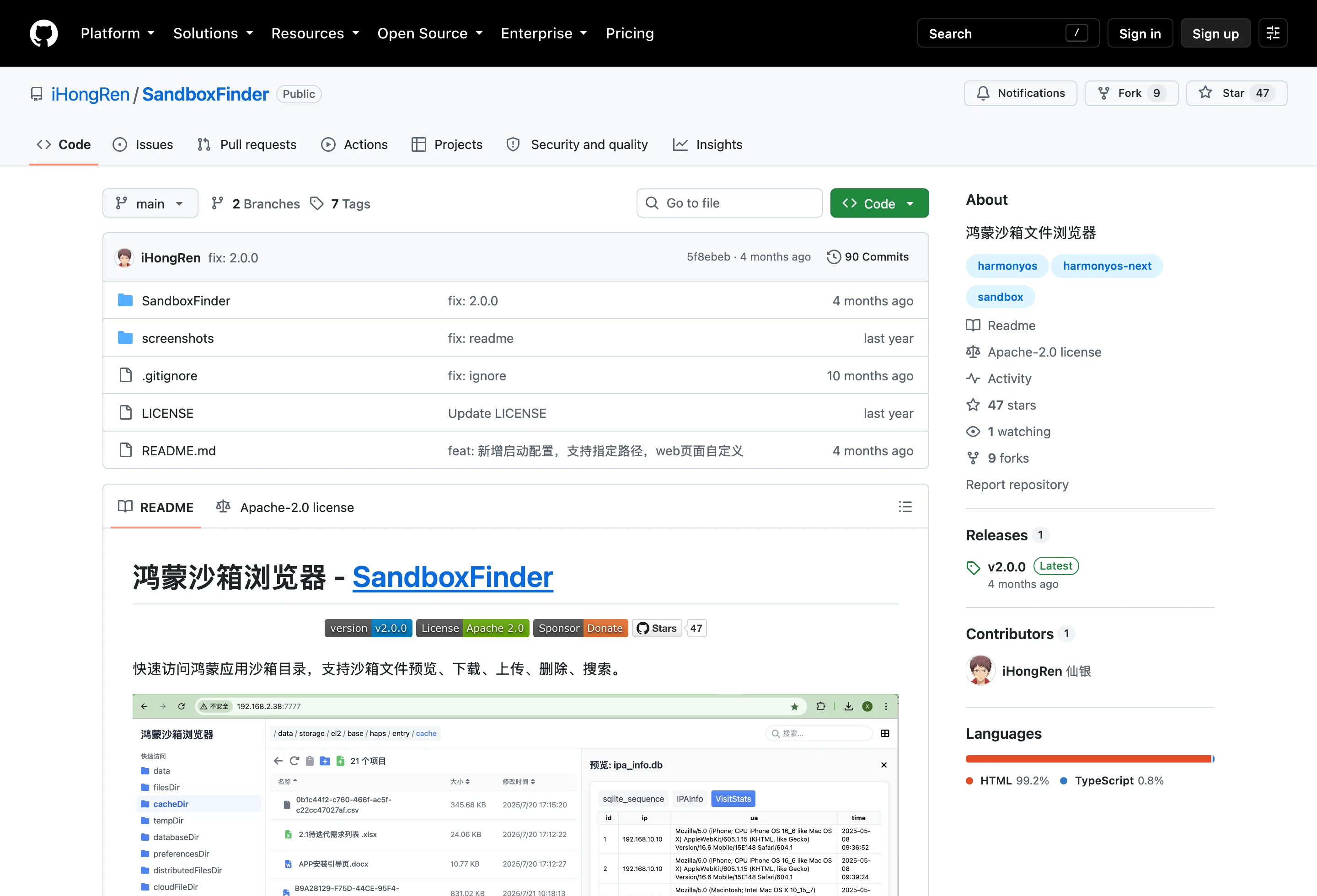
Task: Open 1 watching in About sidebar
Action: coord(1008,432)
